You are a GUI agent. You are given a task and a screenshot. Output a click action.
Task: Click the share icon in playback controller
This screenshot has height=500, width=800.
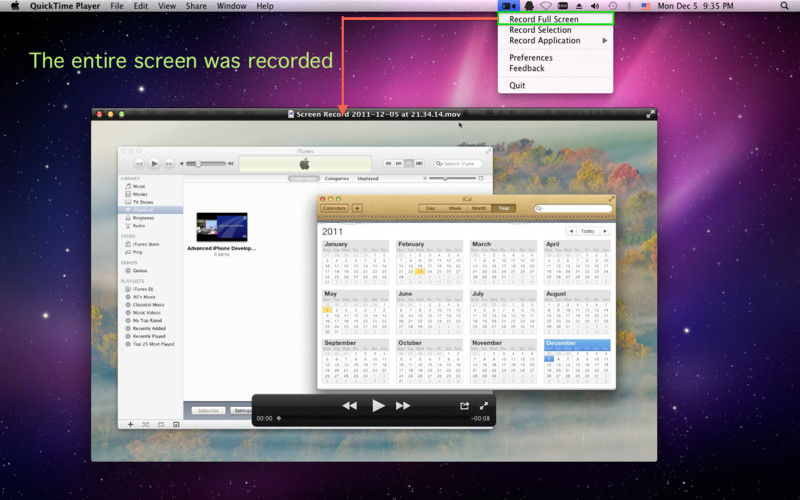464,406
